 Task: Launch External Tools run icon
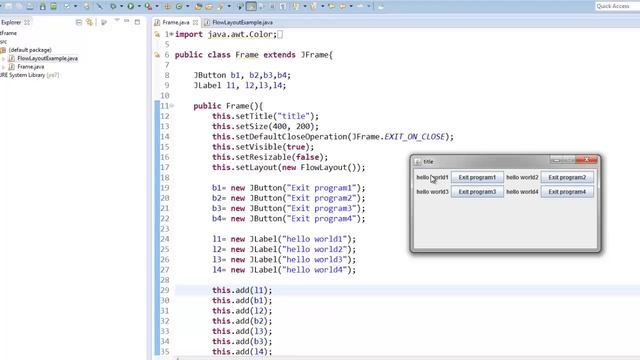tap(148, 6)
